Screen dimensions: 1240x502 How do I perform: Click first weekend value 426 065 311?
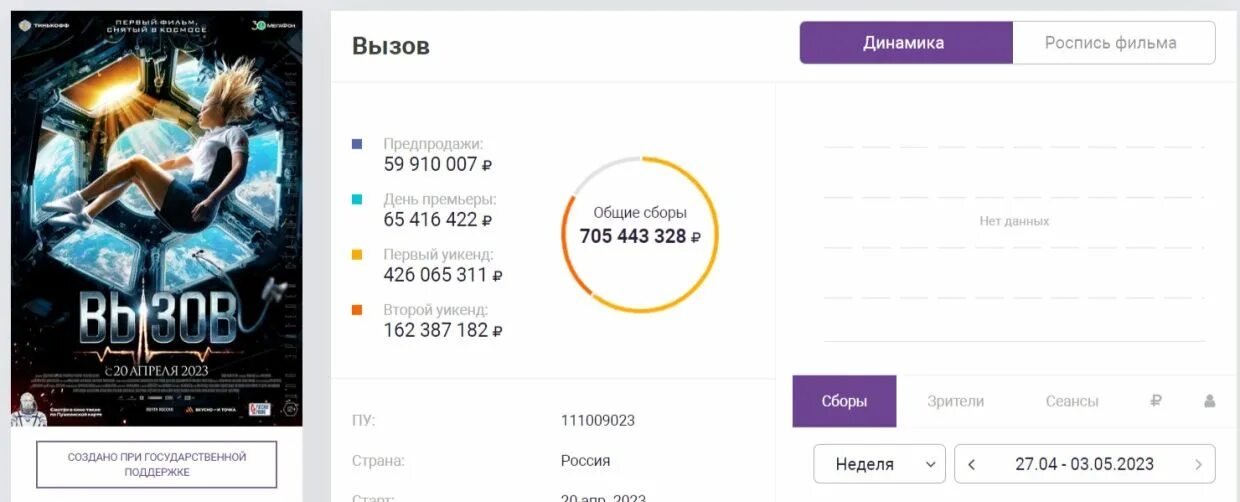(443, 274)
